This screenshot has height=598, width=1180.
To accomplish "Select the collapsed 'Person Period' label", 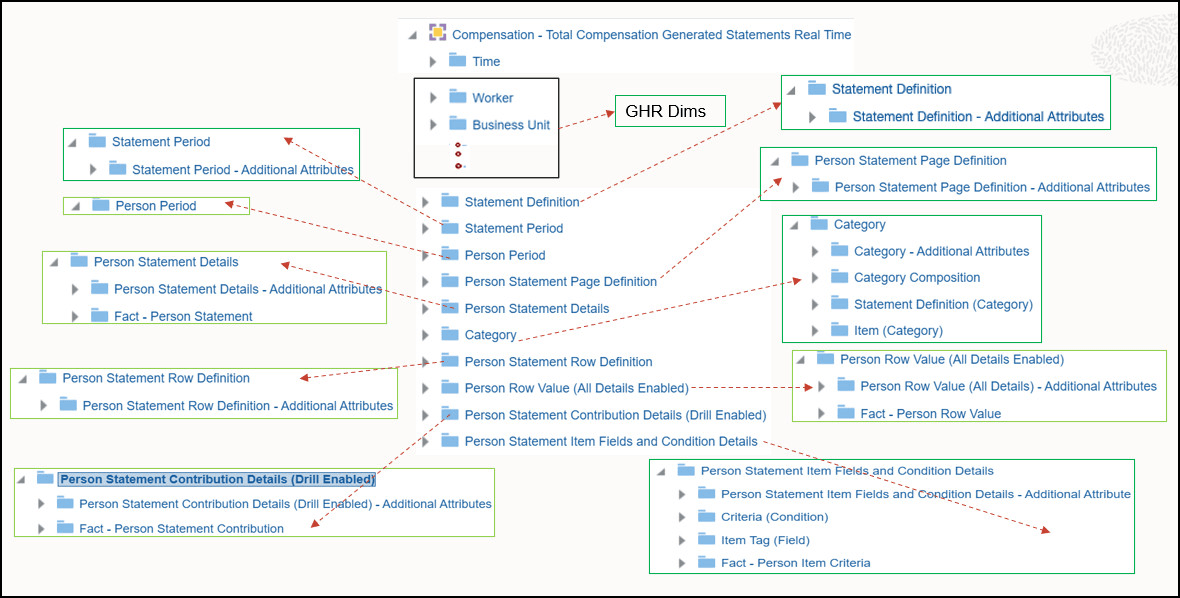I will click(505, 255).
